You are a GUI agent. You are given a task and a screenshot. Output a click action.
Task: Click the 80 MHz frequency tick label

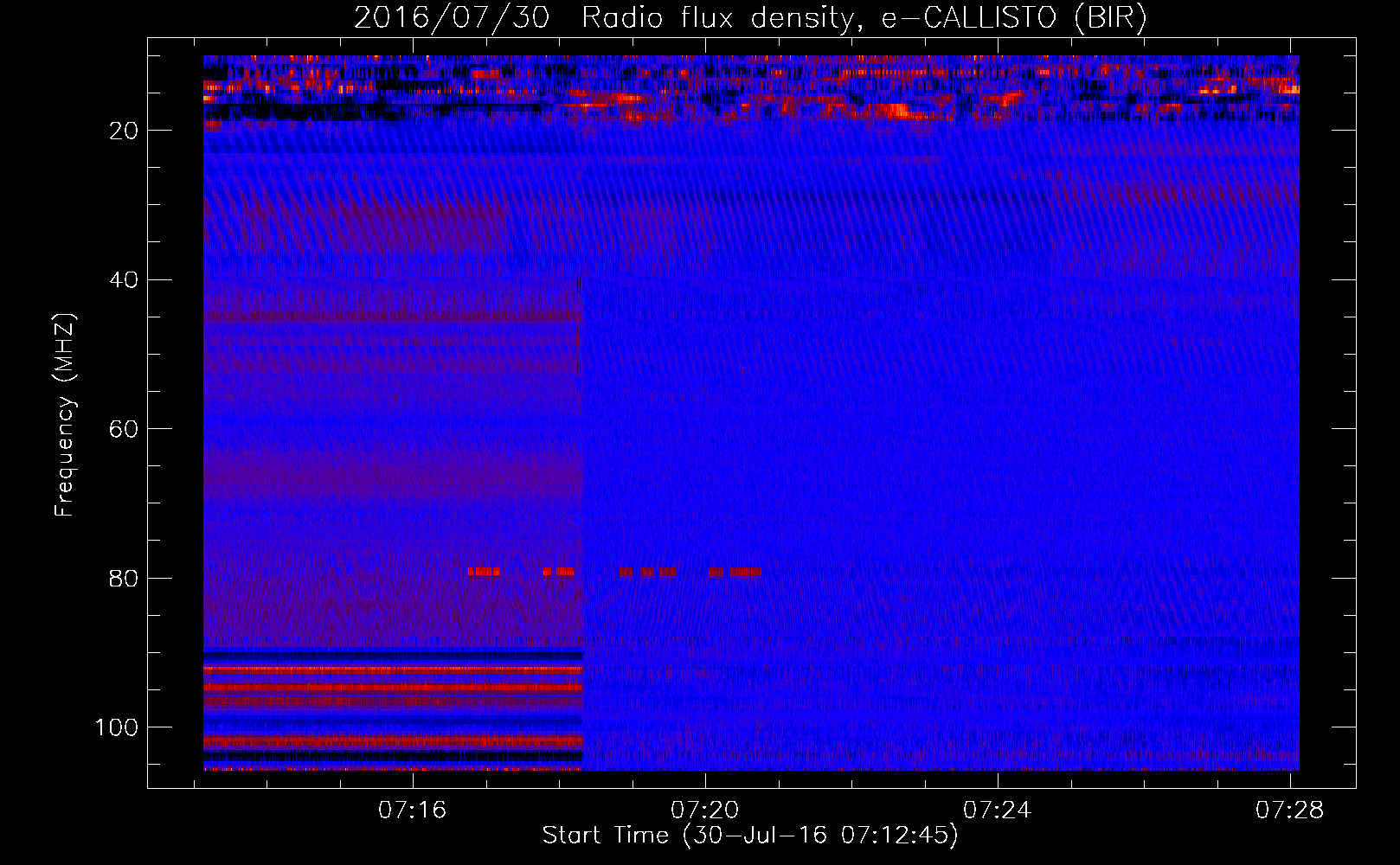coord(124,578)
